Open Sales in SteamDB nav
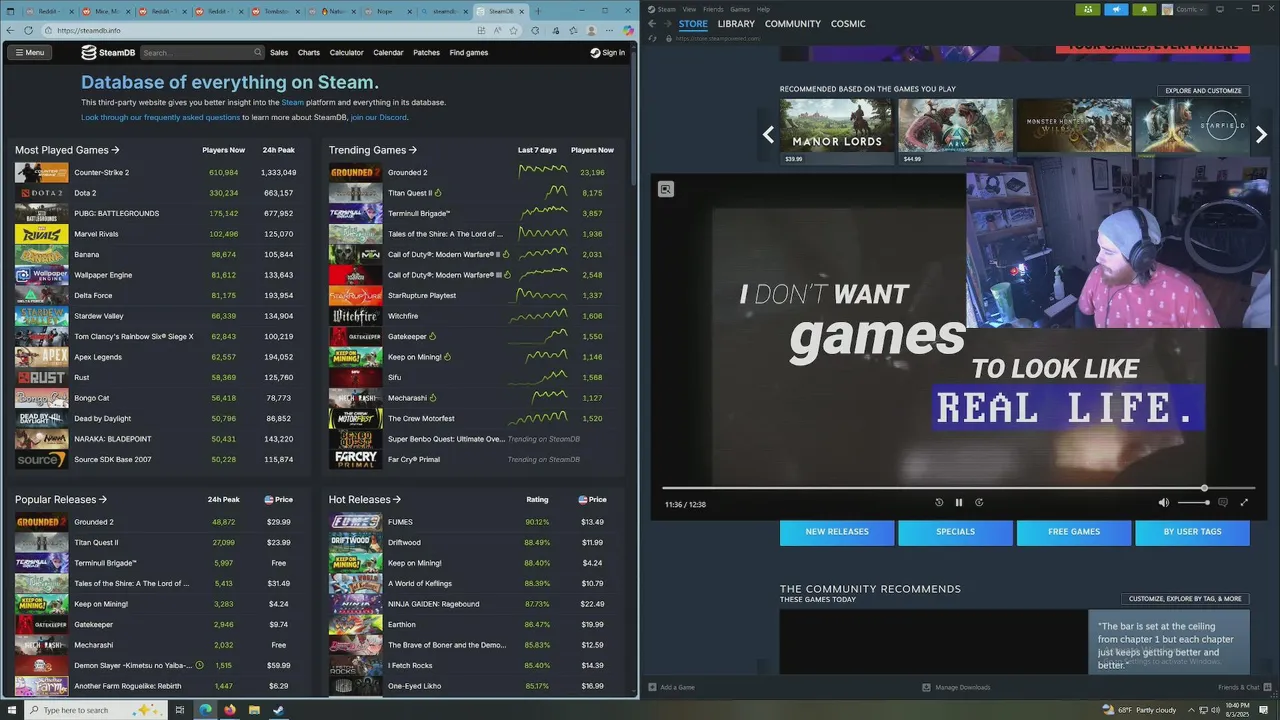Viewport: 1280px width, 720px height. [279, 52]
